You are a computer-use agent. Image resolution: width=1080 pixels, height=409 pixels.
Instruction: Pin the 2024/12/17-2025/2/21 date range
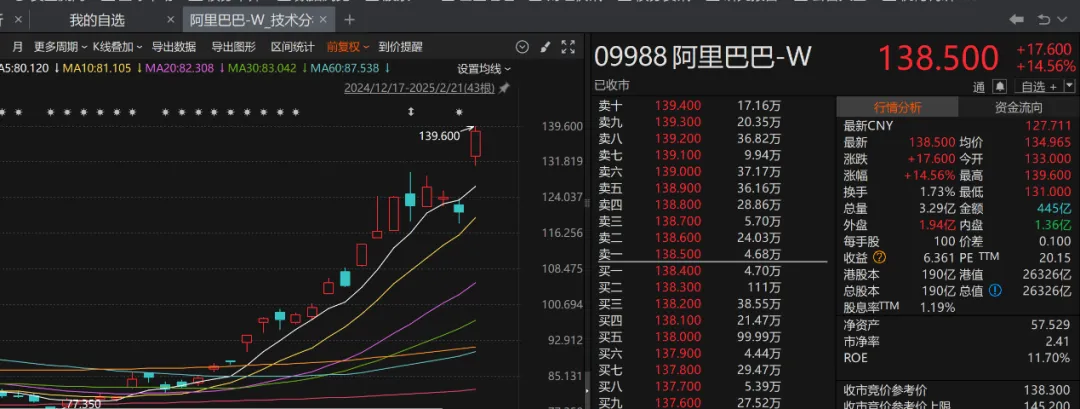[505, 88]
